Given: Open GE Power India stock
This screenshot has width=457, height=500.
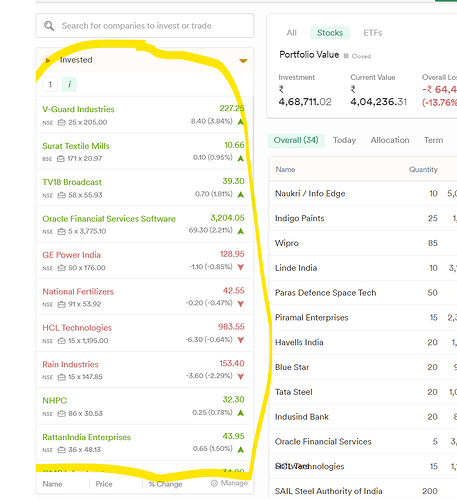Looking at the screenshot, I should click(x=144, y=261).
